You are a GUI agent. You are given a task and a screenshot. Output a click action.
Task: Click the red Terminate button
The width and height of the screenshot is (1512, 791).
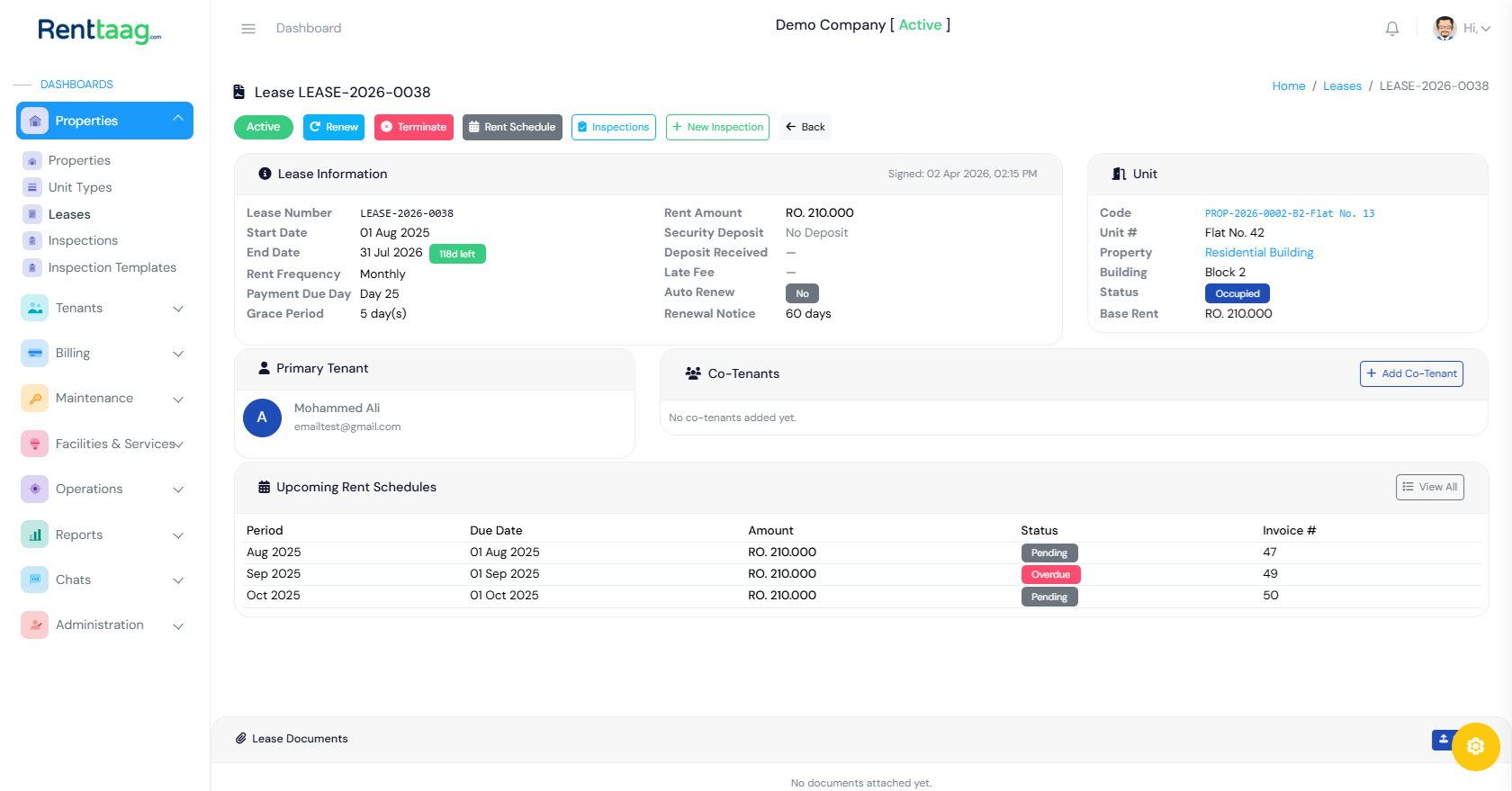(413, 127)
